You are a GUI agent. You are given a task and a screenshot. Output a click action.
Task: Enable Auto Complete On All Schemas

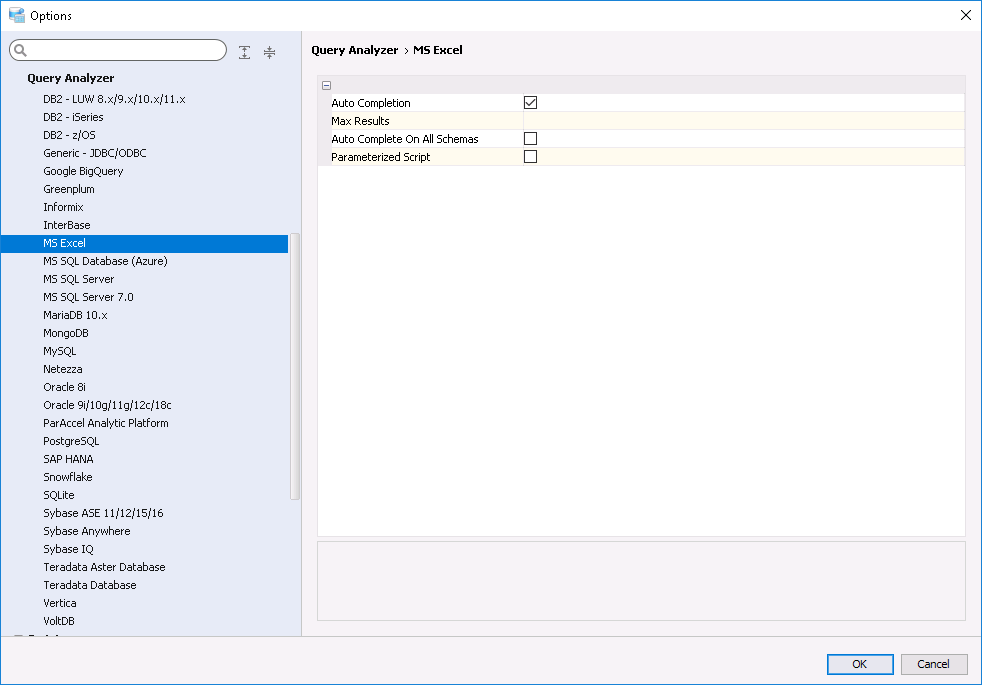pyautogui.click(x=530, y=138)
